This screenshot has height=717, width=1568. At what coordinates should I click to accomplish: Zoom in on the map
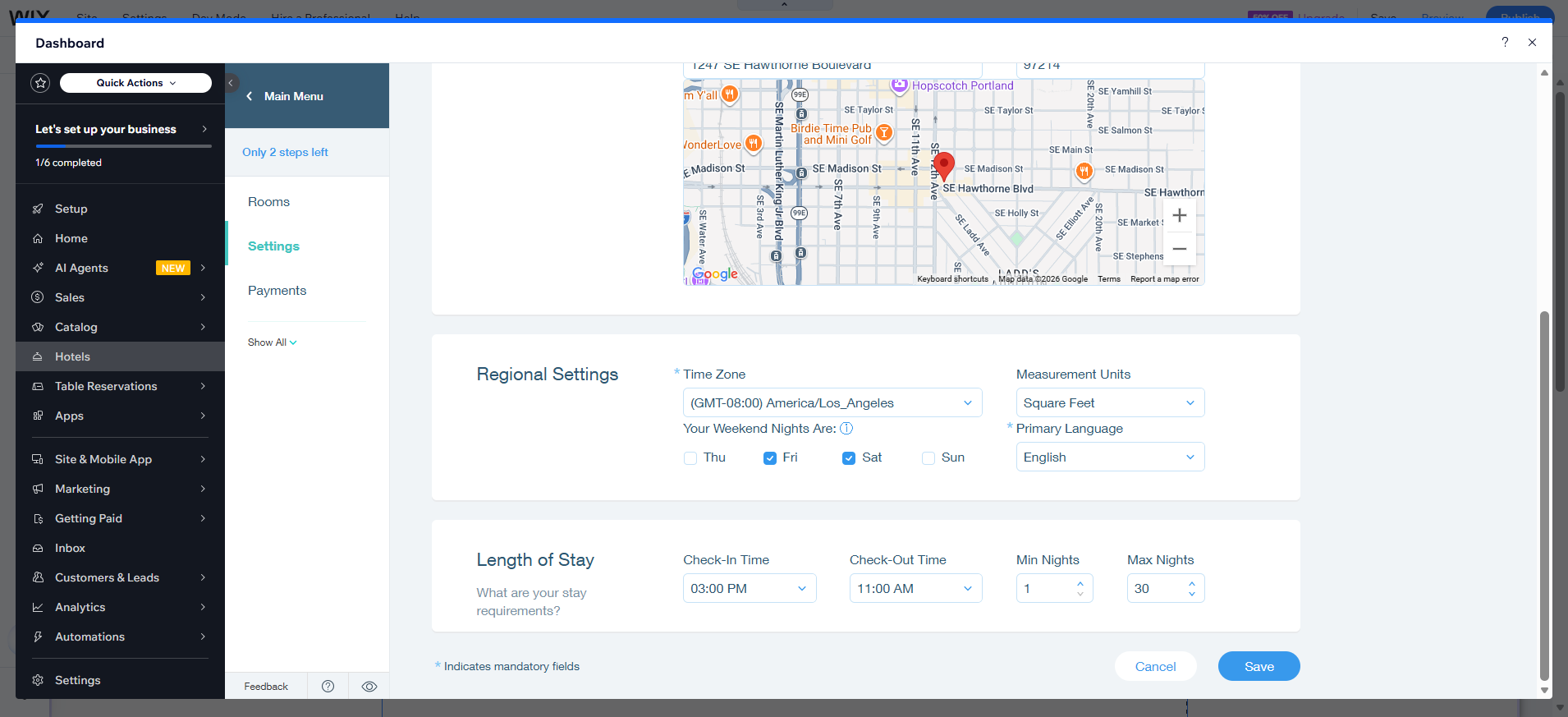[1180, 216]
